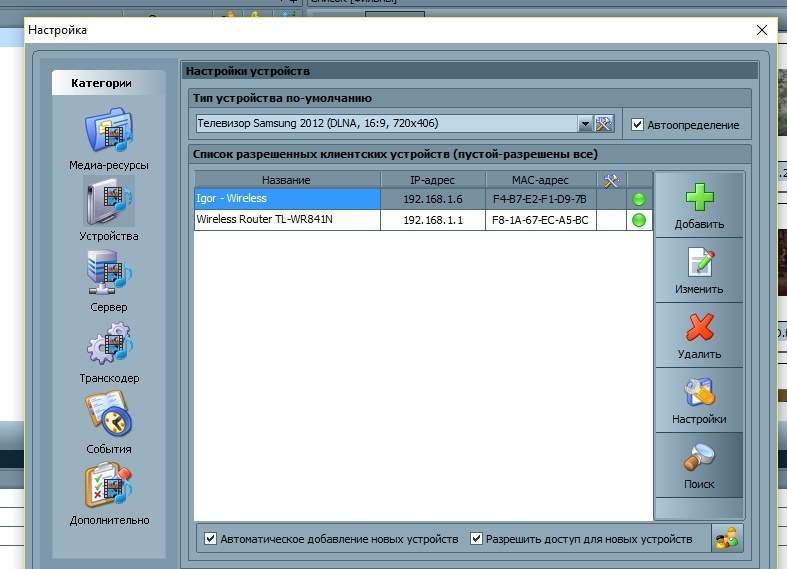Toggle Разрешить доступ для новых устройств
The height and width of the screenshot is (569, 787).
click(x=476, y=539)
